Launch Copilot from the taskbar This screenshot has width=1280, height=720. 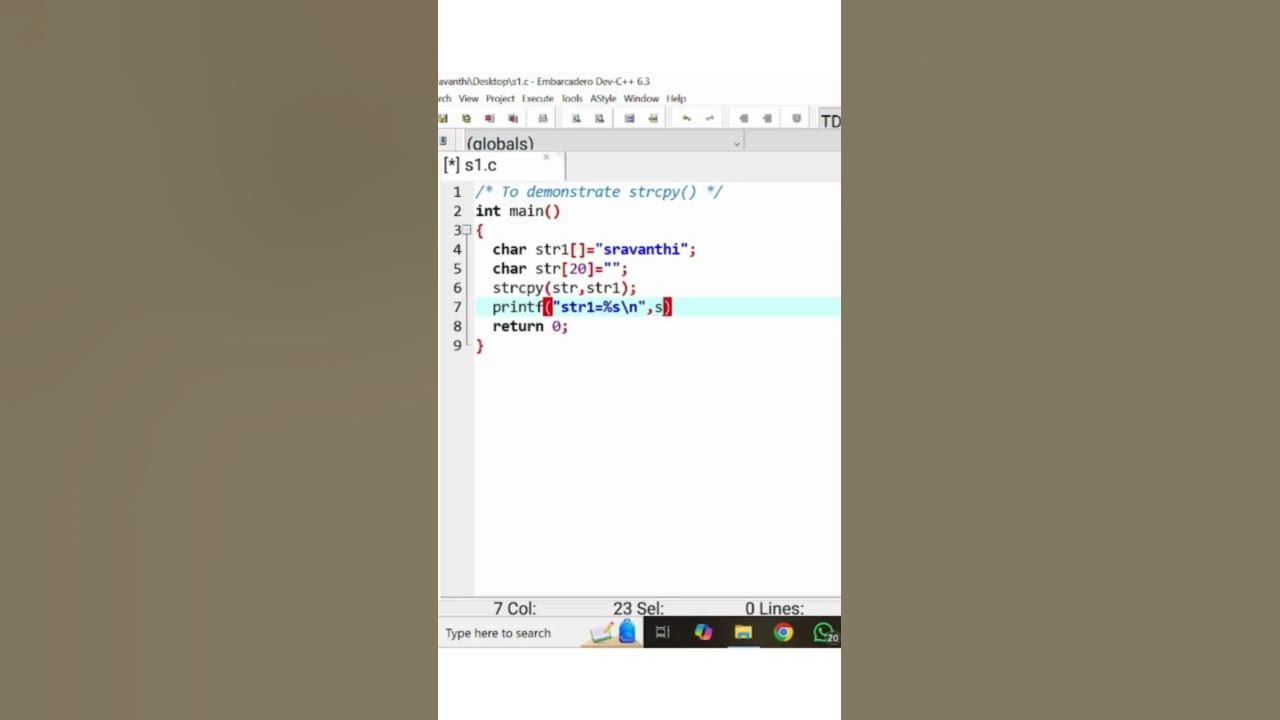coord(703,632)
